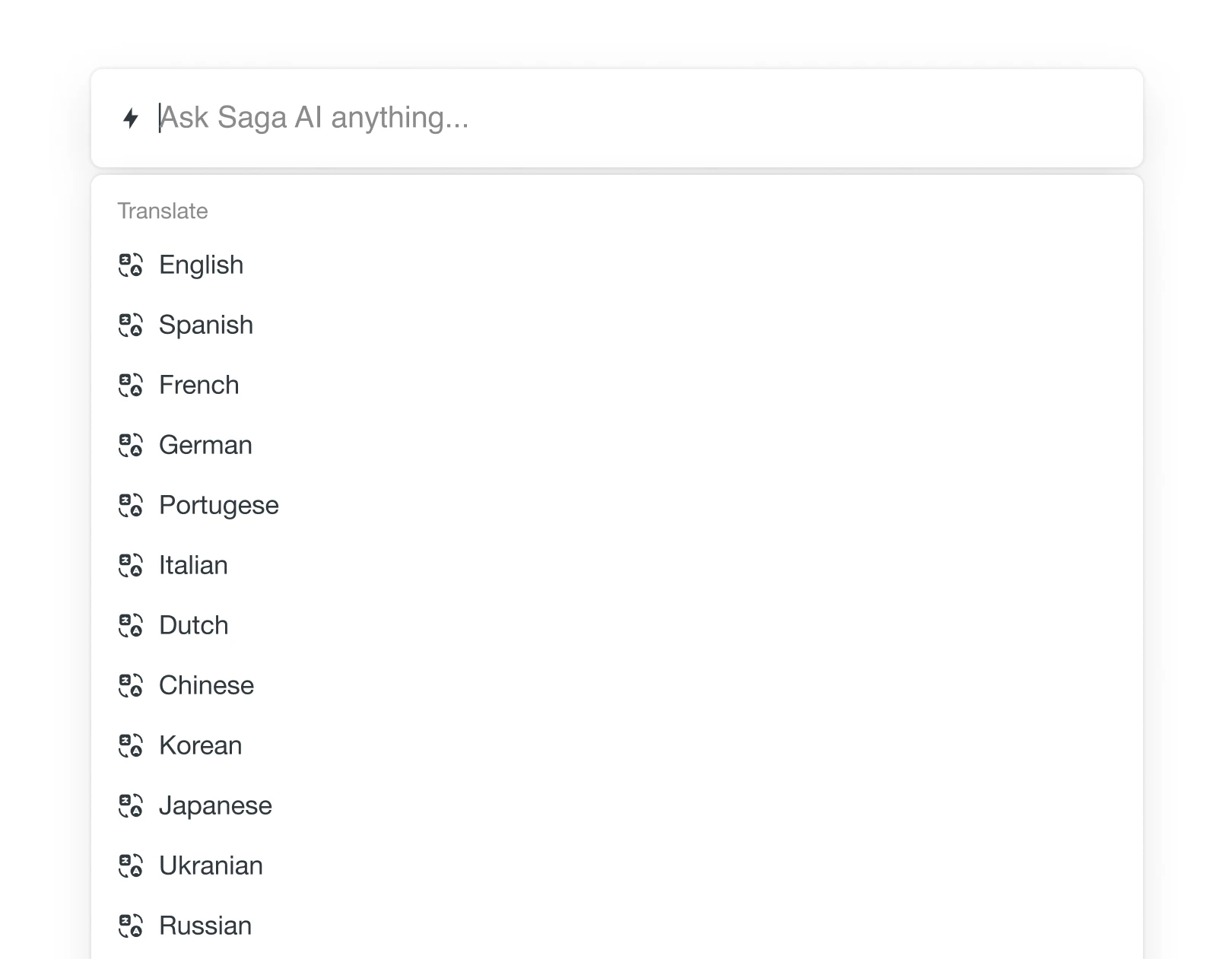The height and width of the screenshot is (959, 1232).
Task: Click the translate icon next to Chinese
Action: coord(131,686)
